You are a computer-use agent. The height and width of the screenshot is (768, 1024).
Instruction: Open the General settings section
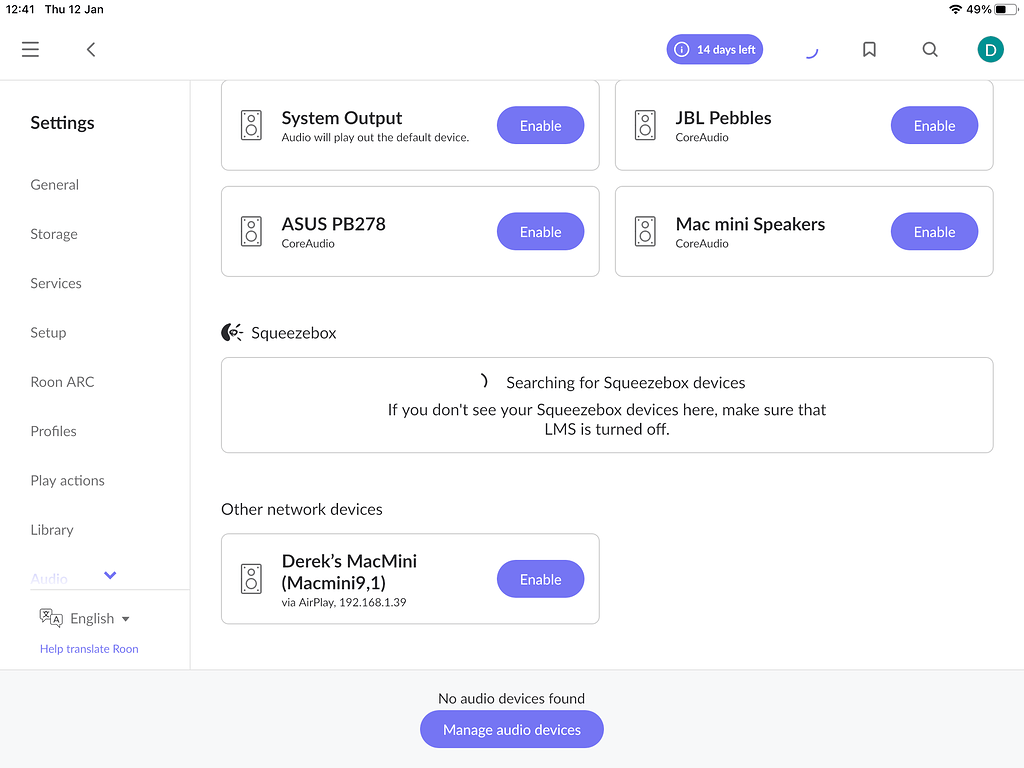[55, 185]
